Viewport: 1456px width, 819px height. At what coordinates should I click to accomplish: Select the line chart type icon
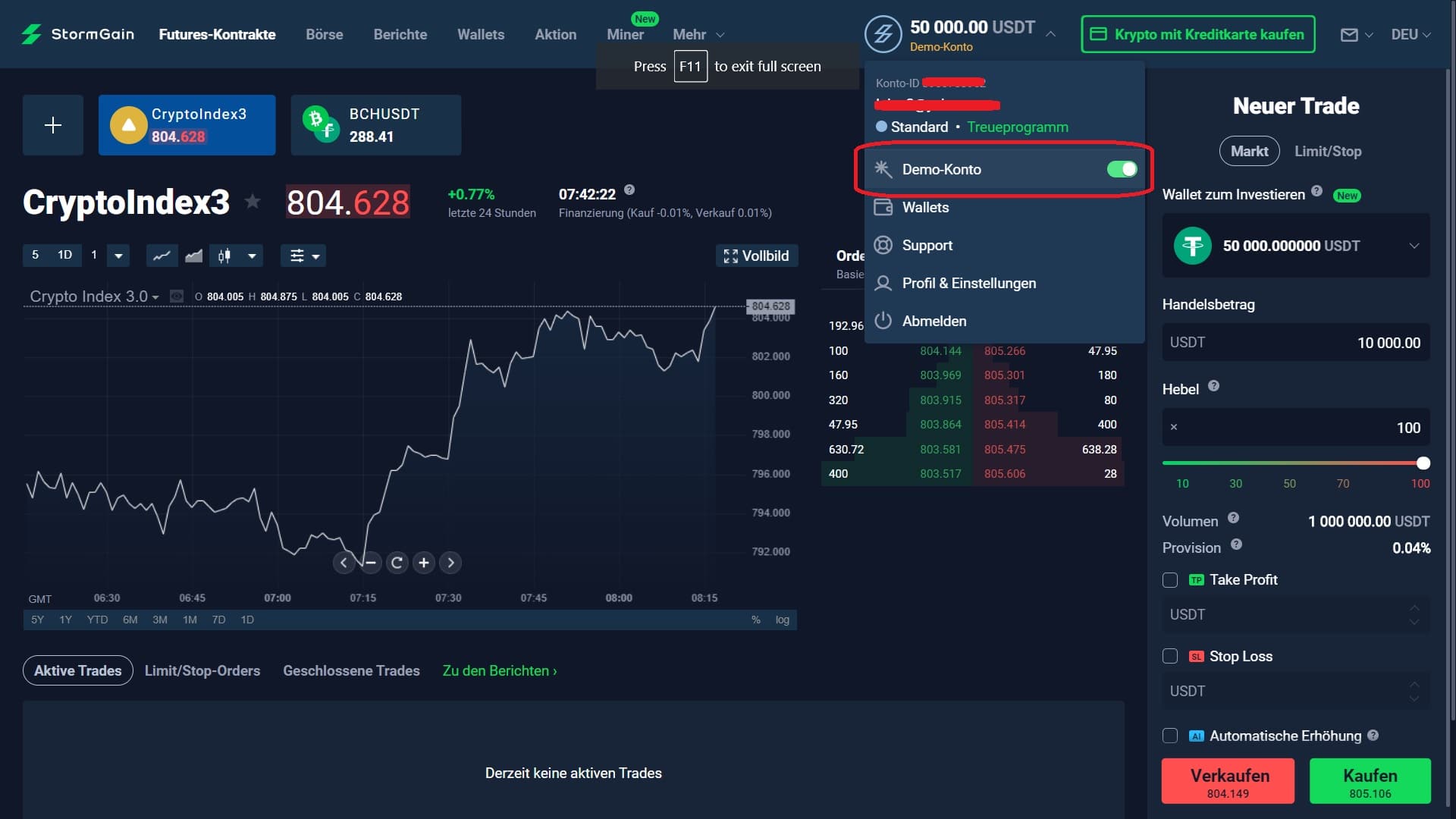(162, 256)
